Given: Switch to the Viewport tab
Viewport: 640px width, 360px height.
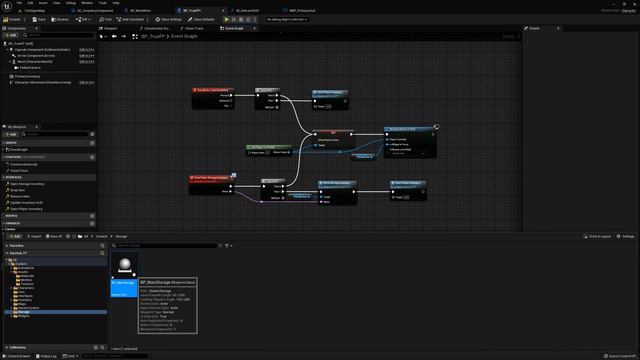Looking at the screenshot, I should 109,29.
